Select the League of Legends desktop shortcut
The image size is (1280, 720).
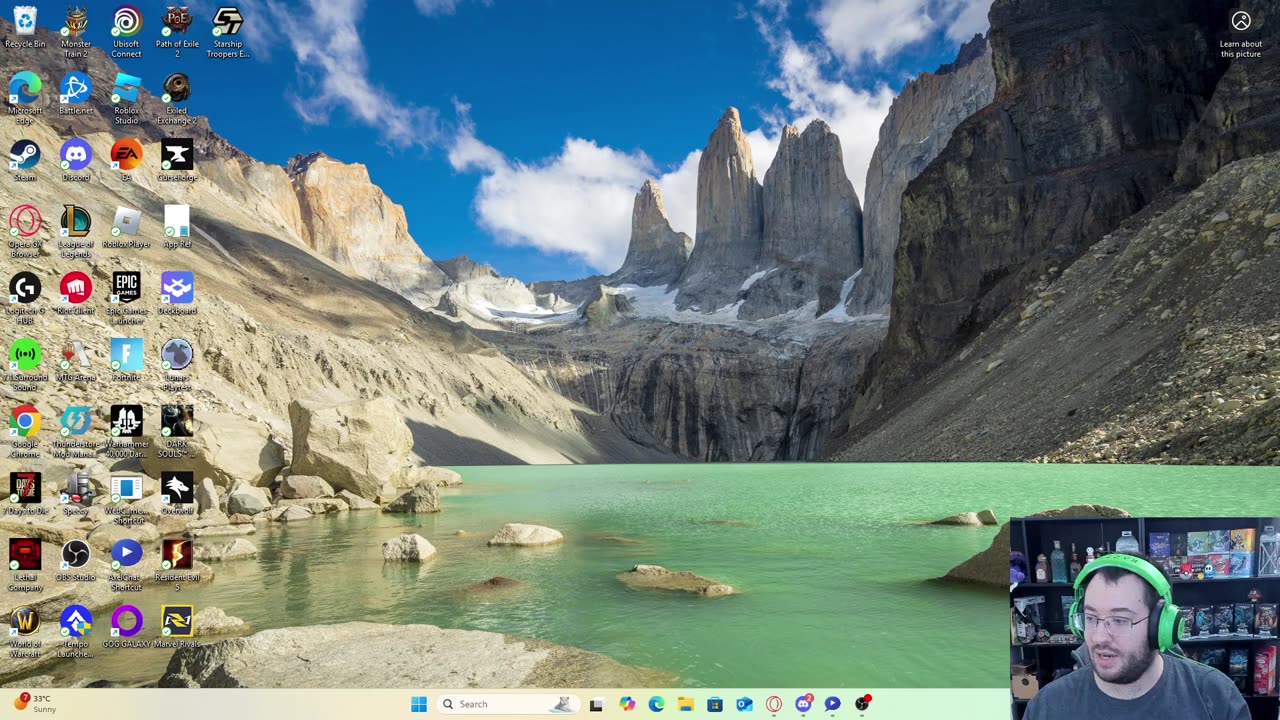pyautogui.click(x=76, y=232)
